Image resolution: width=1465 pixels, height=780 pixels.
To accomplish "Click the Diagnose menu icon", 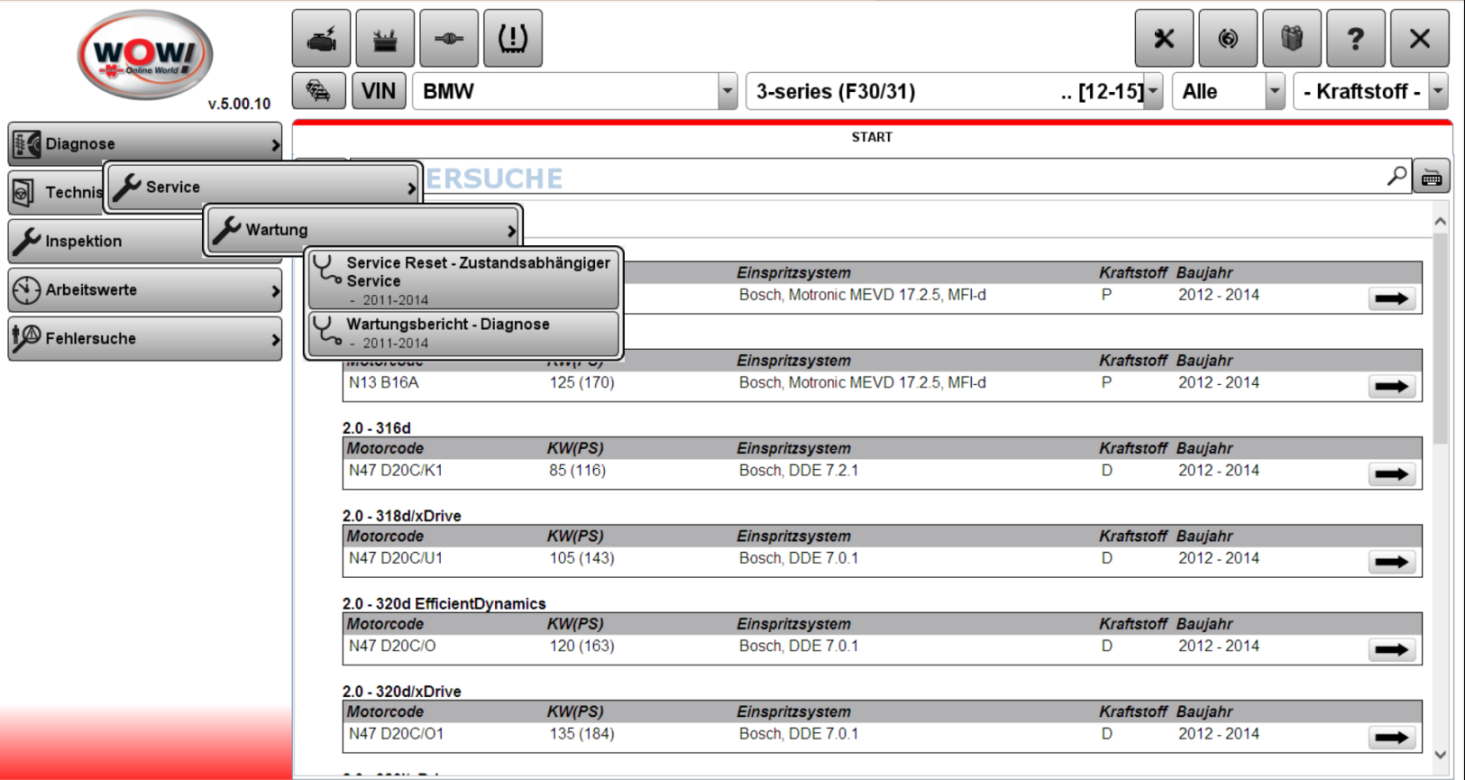I will (27, 144).
